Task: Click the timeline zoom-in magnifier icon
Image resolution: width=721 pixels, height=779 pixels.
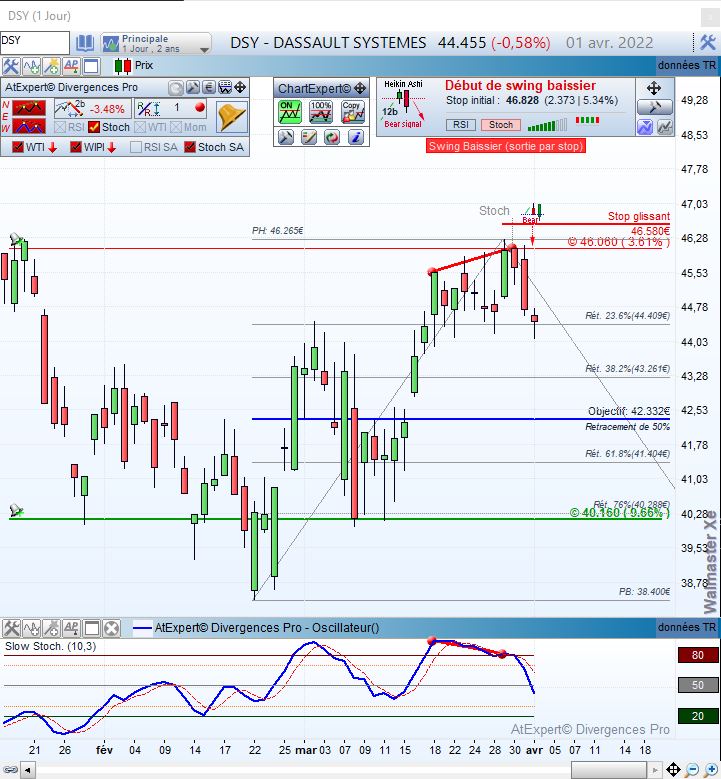Action: [711, 770]
